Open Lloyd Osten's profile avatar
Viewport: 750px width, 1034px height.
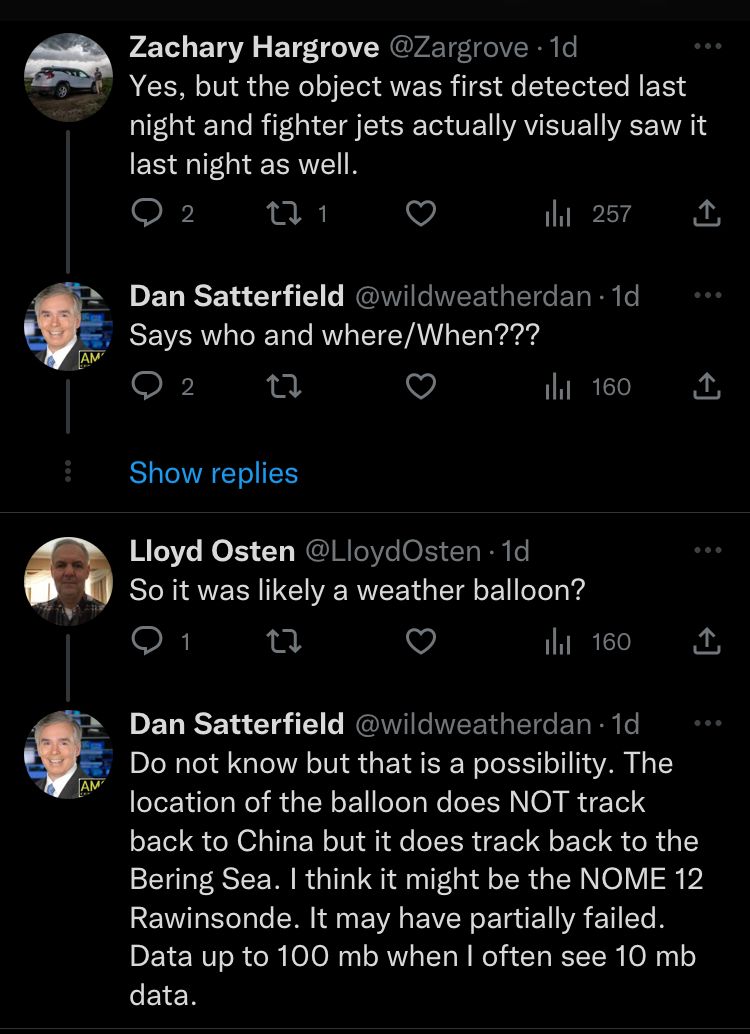68,581
